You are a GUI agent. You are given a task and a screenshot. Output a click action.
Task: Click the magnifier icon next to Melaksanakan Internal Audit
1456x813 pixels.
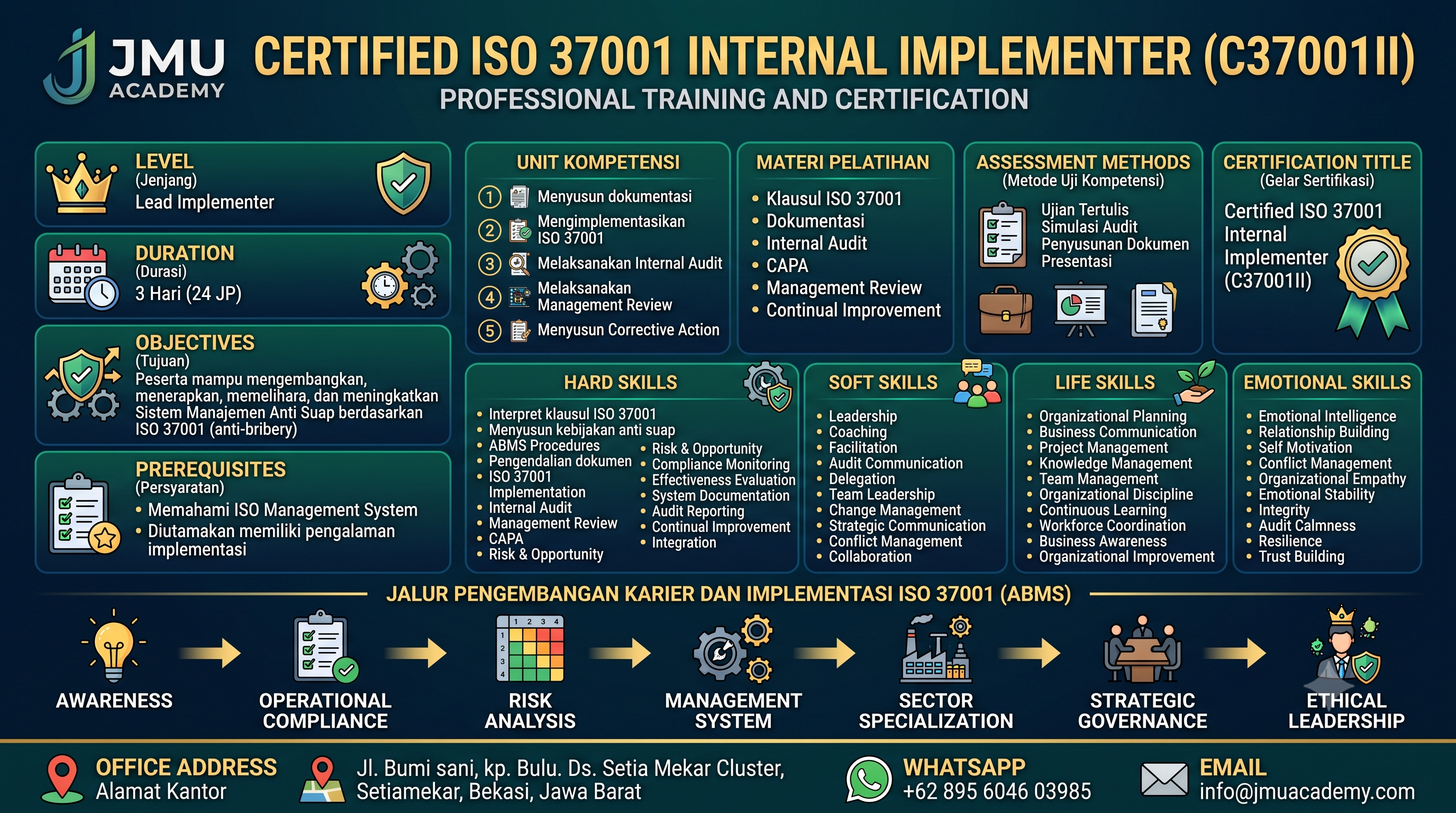519,264
